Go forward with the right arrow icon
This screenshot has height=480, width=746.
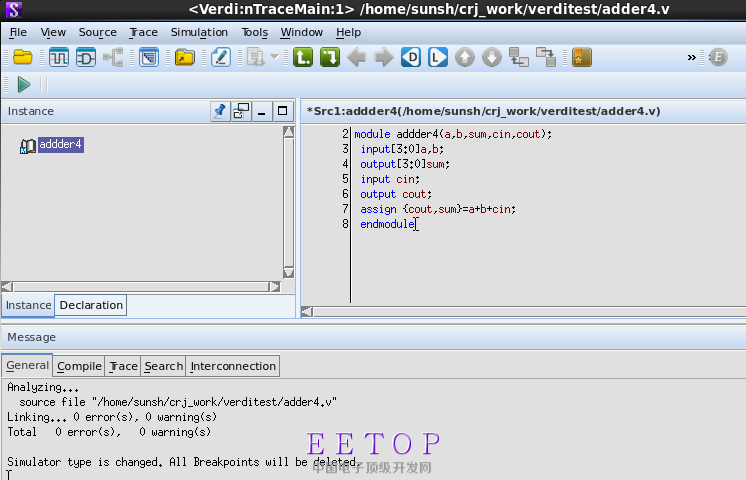coord(384,58)
